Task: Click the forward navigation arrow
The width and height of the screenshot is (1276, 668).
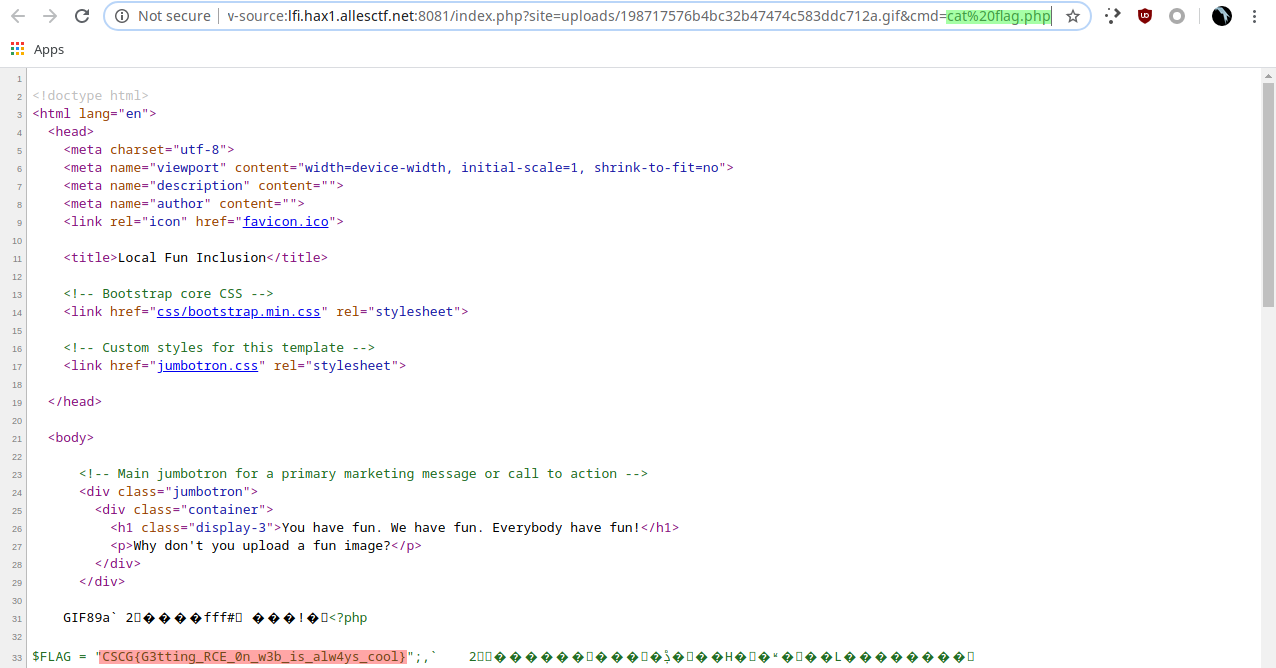Action: coord(50,16)
